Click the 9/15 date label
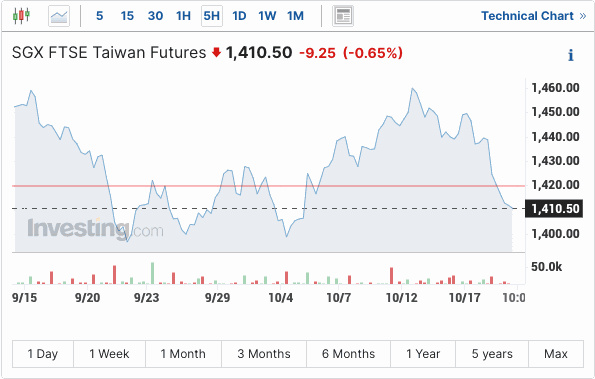595x379 pixels. (25, 297)
